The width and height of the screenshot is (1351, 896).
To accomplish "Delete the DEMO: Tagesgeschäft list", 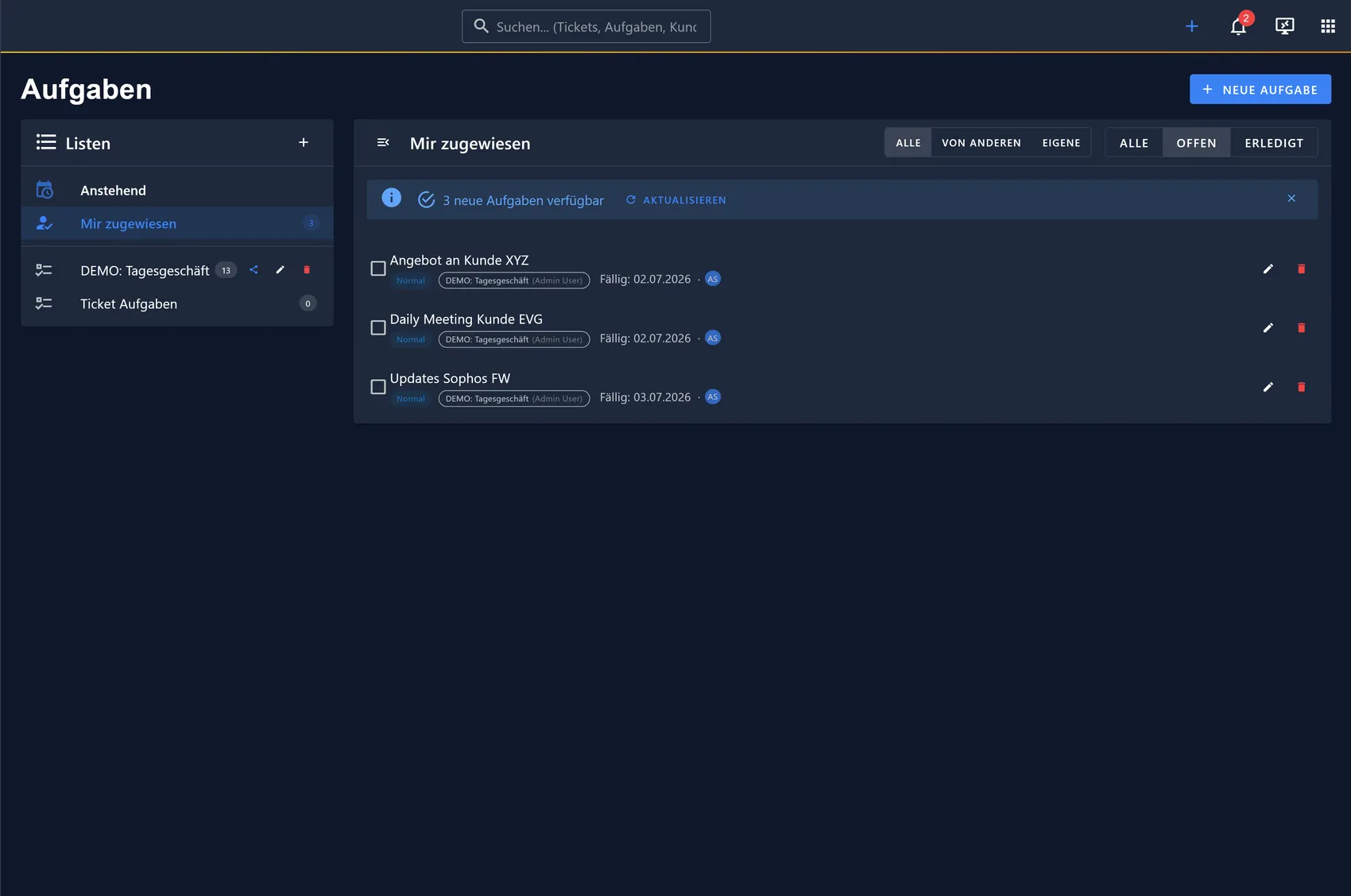I will tap(307, 270).
